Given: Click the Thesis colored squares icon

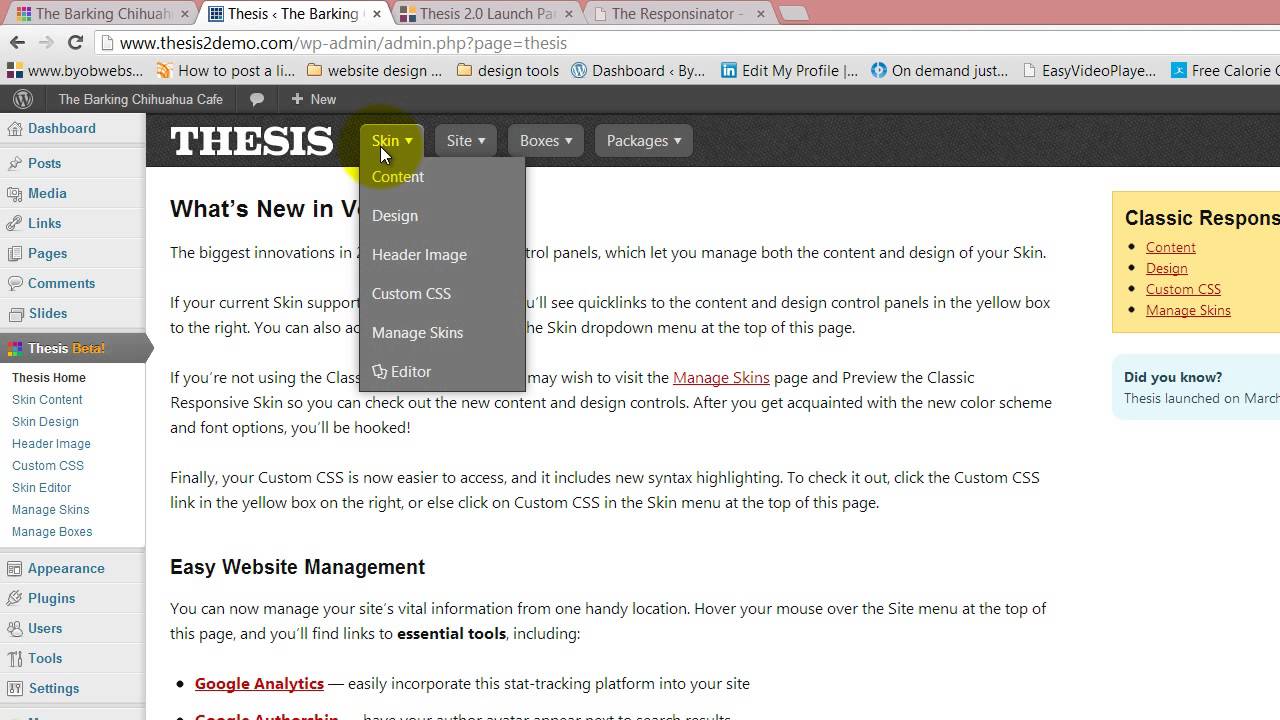Looking at the screenshot, I should pos(14,348).
